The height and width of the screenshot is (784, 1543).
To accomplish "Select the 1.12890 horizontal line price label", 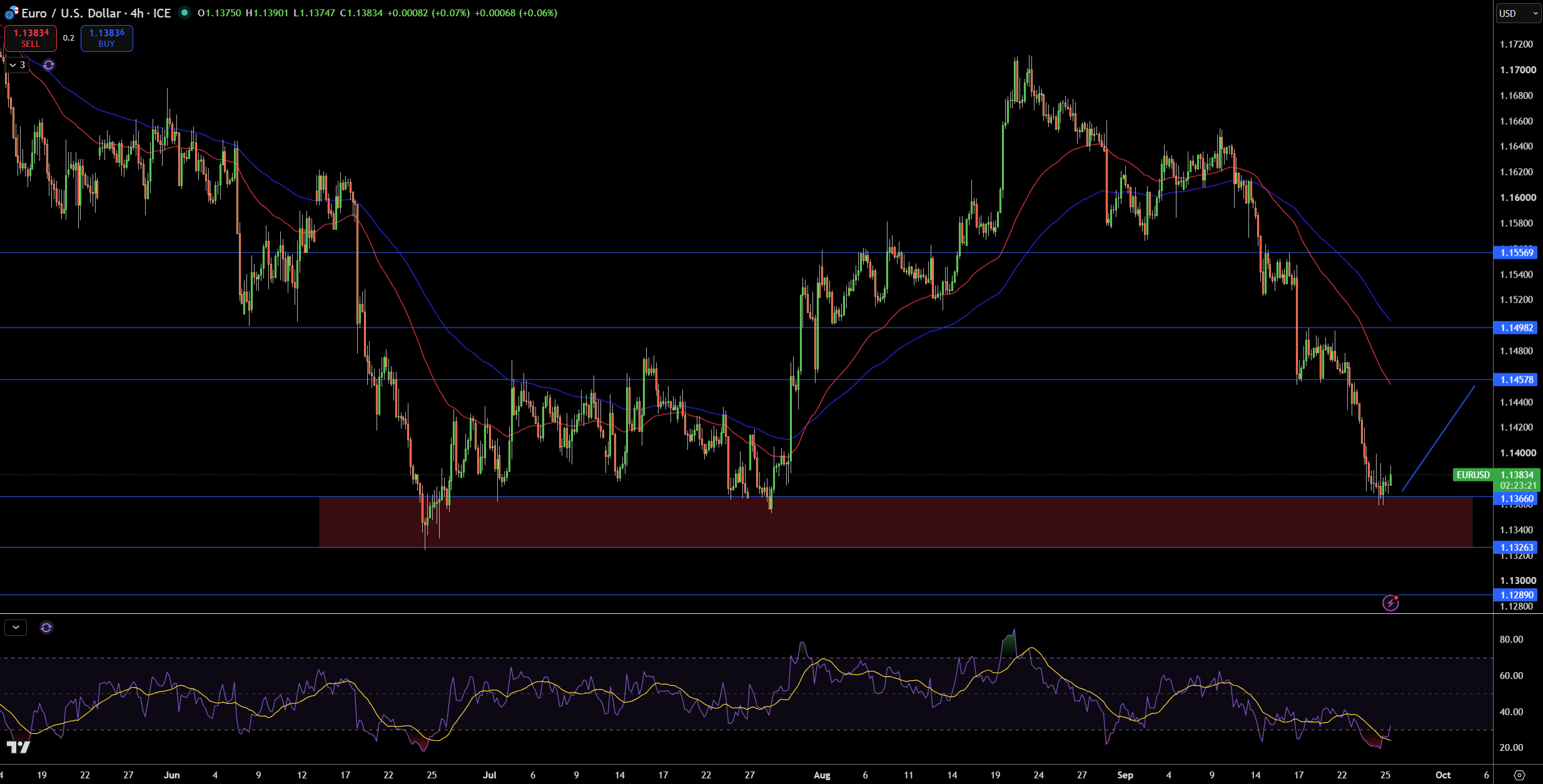I will click(1515, 595).
